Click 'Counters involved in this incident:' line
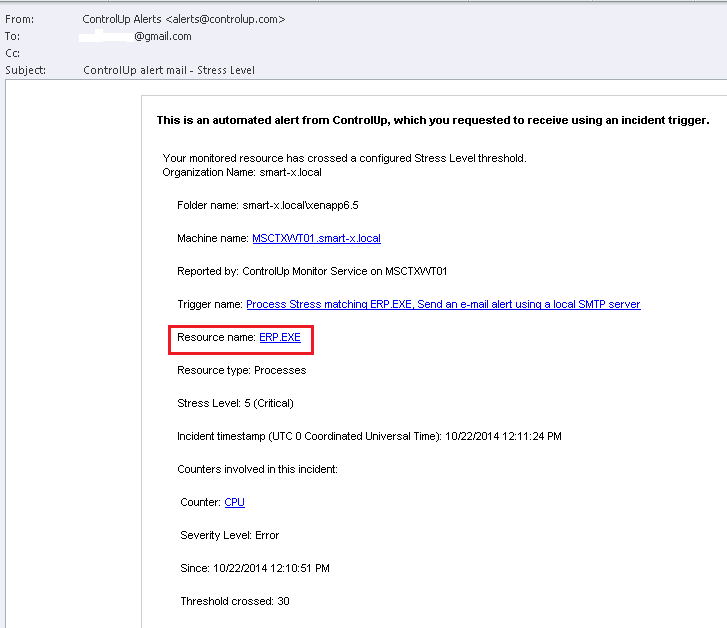This screenshot has height=628, width=727. (257, 469)
